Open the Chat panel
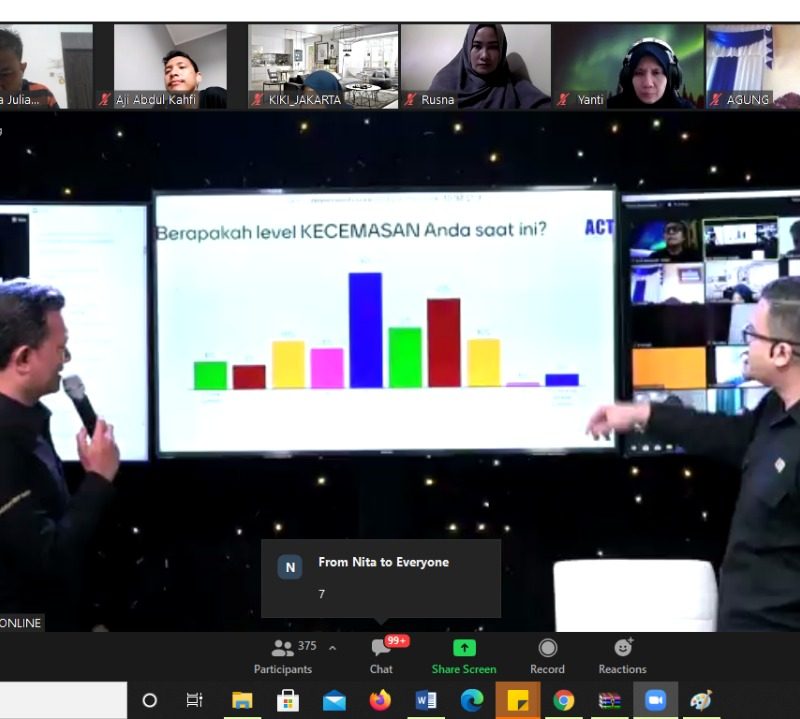The image size is (800, 719). [381, 656]
